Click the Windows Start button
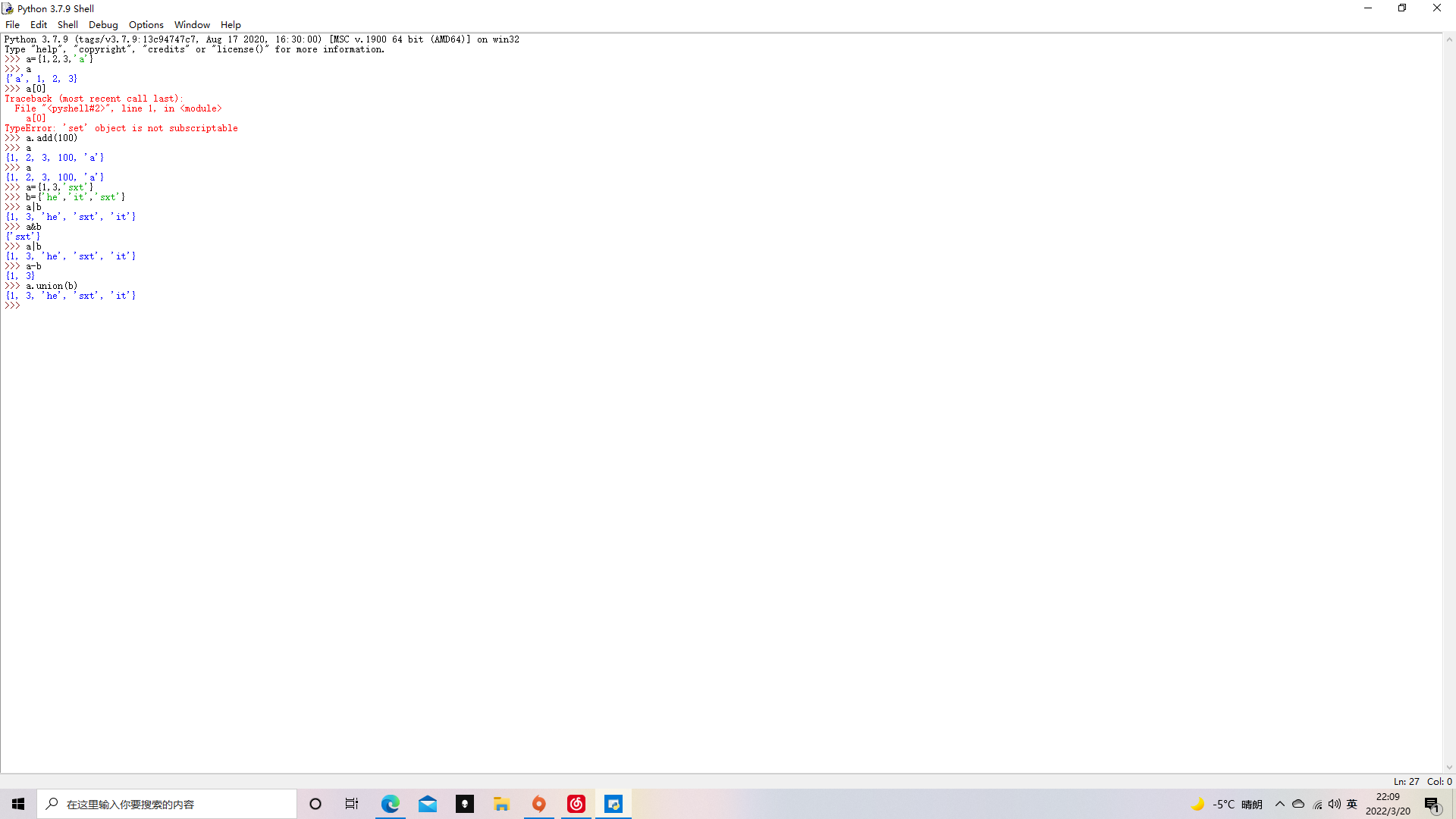This screenshot has height=819, width=1456. [x=18, y=804]
